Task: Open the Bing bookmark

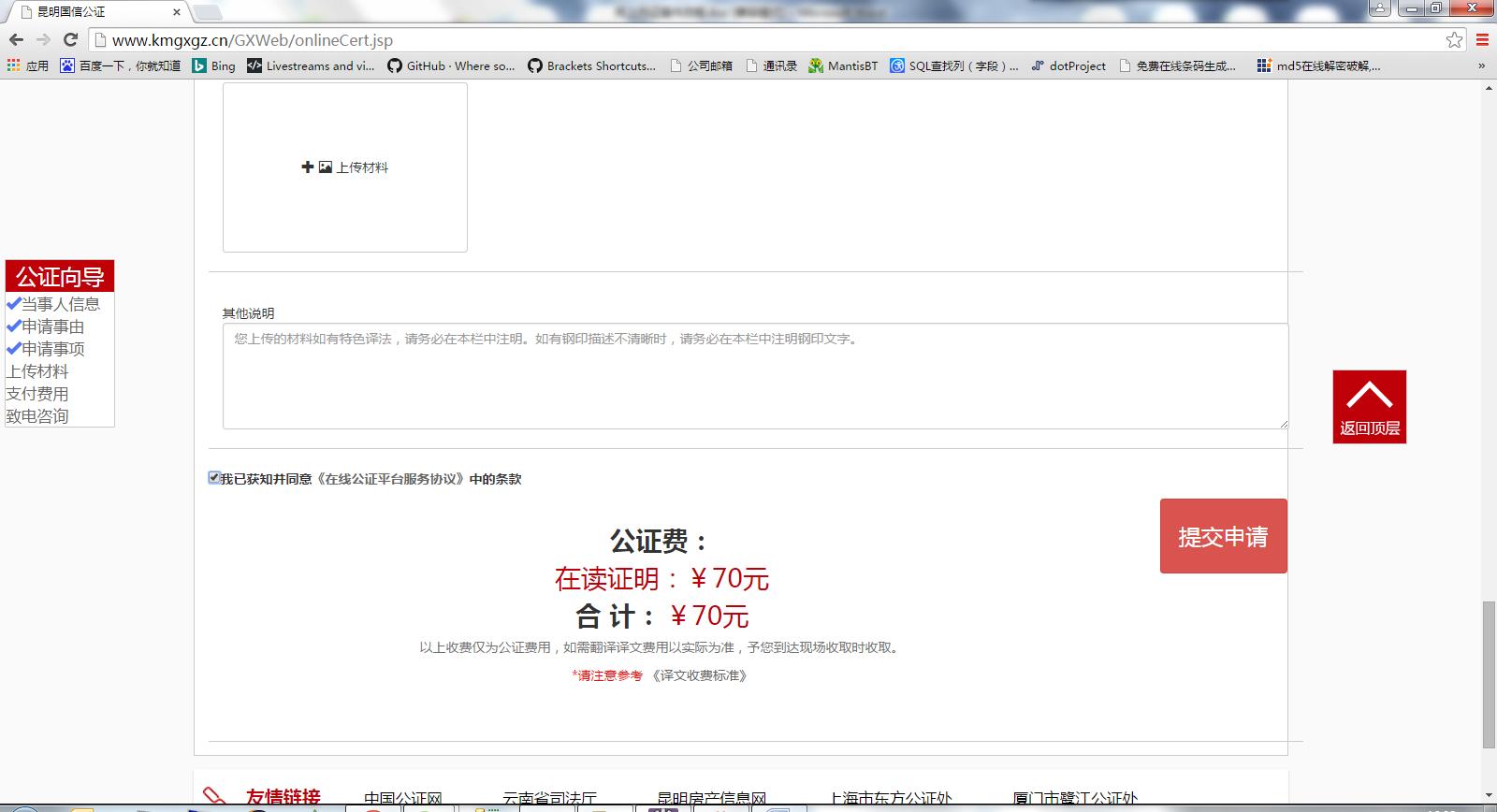Action: coord(213,65)
